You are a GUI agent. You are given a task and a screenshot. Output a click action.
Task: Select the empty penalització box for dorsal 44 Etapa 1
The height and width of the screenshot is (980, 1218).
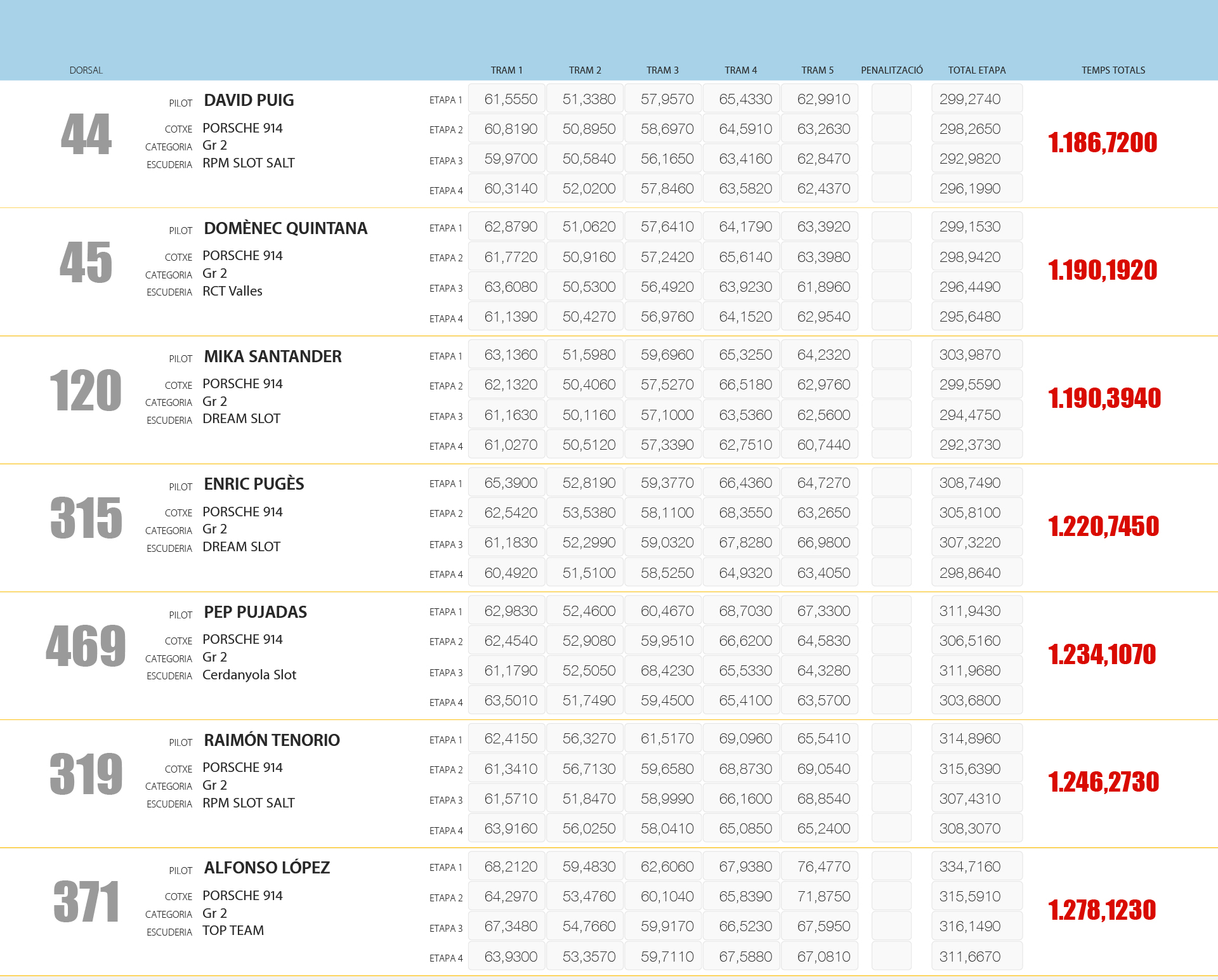(x=891, y=99)
